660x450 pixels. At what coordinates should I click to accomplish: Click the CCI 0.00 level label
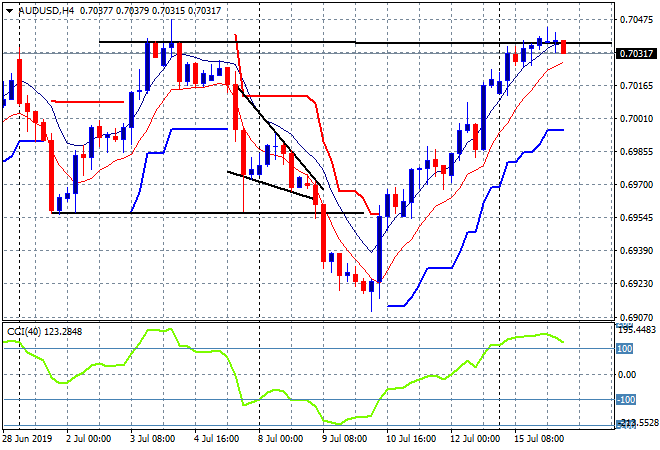point(627,375)
